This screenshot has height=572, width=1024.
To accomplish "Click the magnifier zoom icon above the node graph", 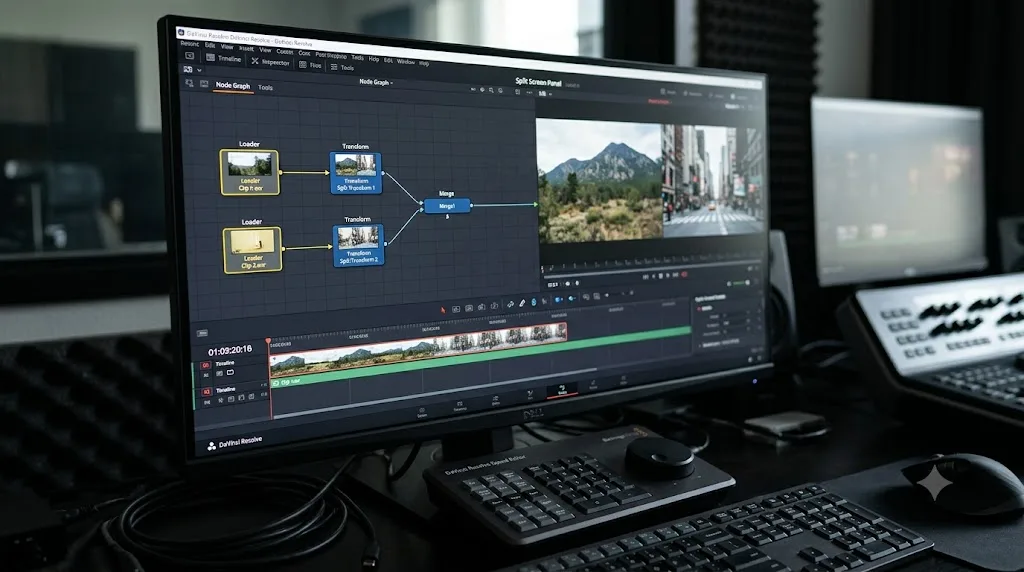I will (491, 90).
